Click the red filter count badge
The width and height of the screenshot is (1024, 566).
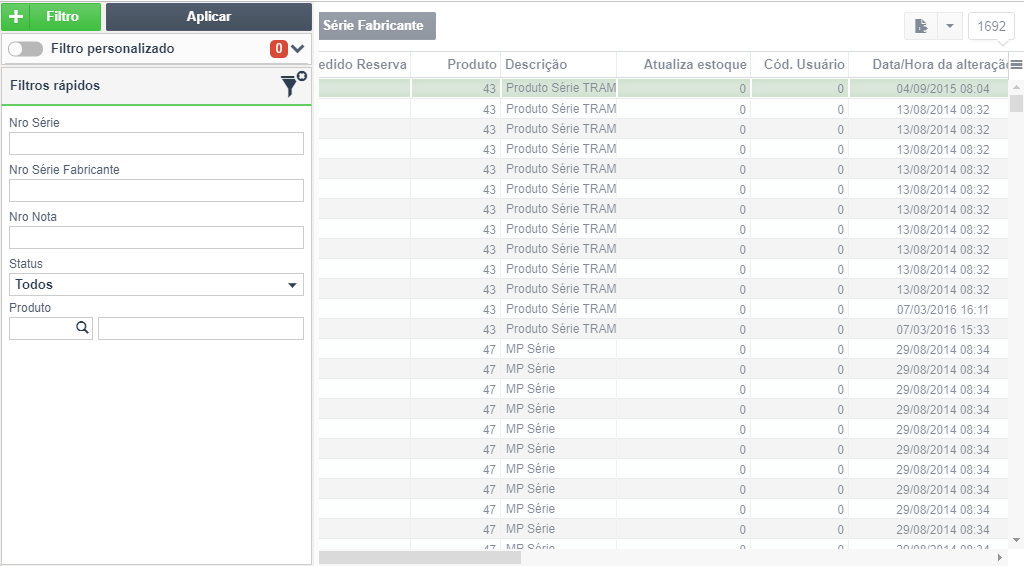click(279, 49)
